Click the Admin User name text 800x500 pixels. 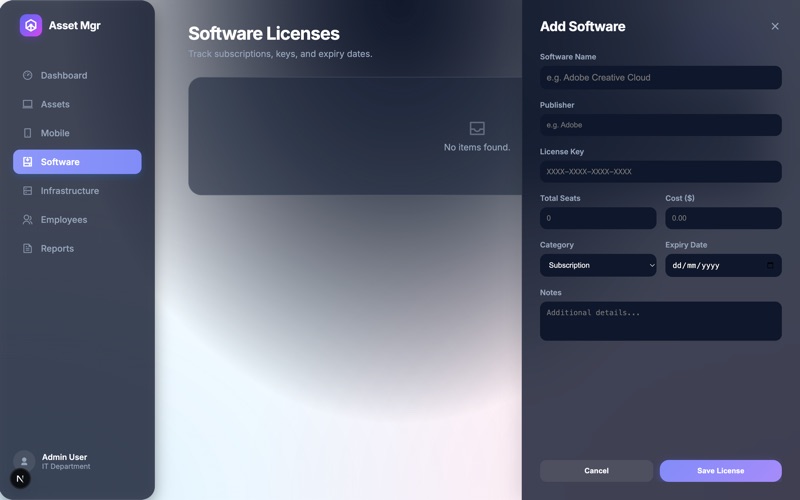64,457
